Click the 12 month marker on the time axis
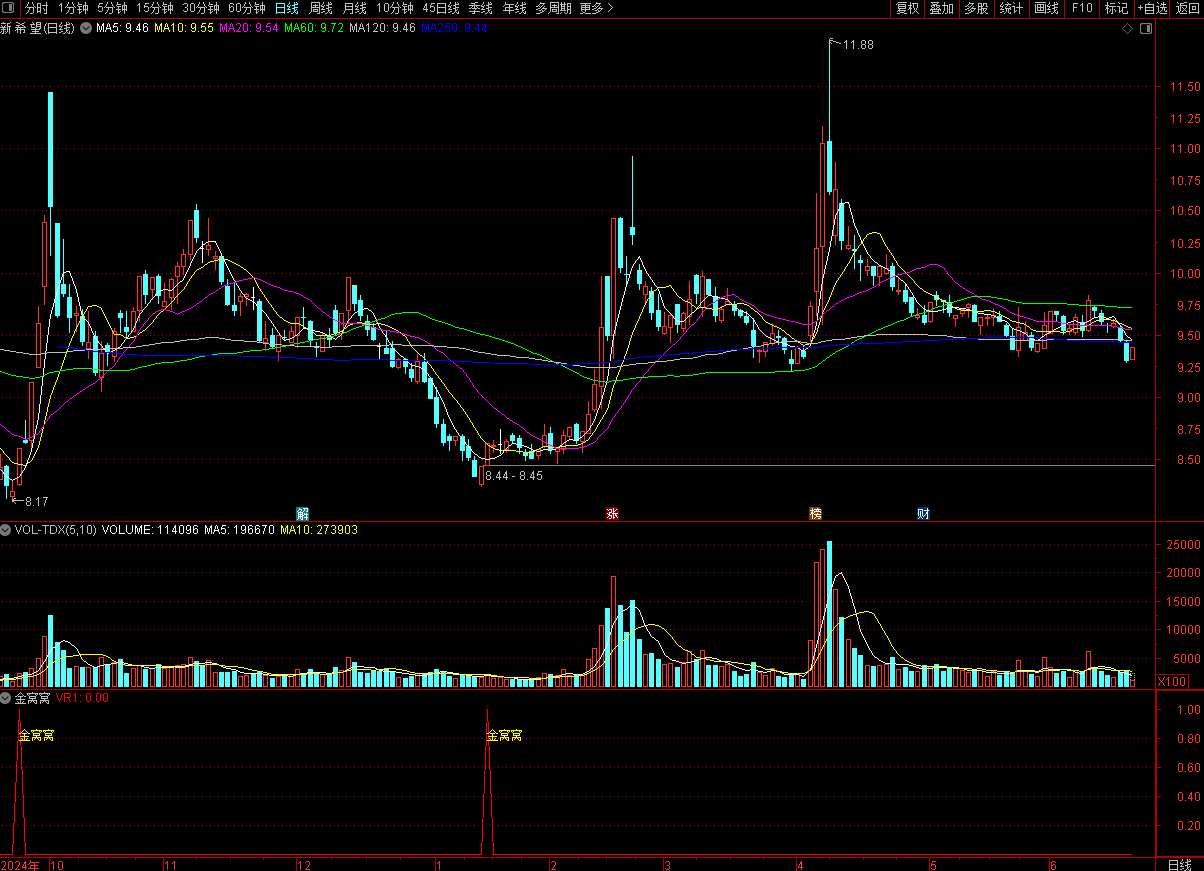Screen dimensions: 1204x871 (x=305, y=864)
